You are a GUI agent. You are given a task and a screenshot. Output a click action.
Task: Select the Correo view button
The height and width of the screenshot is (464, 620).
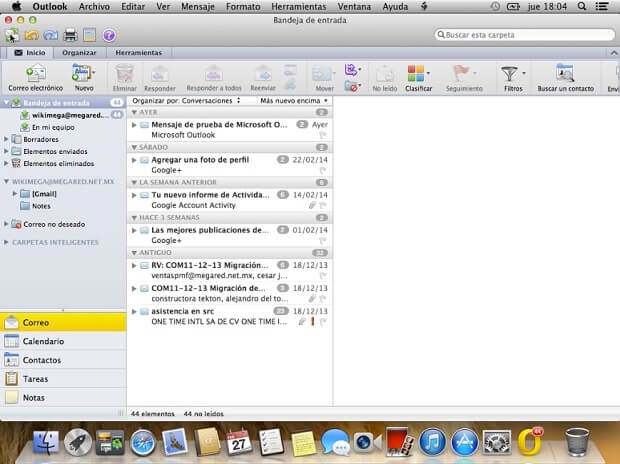point(63,322)
